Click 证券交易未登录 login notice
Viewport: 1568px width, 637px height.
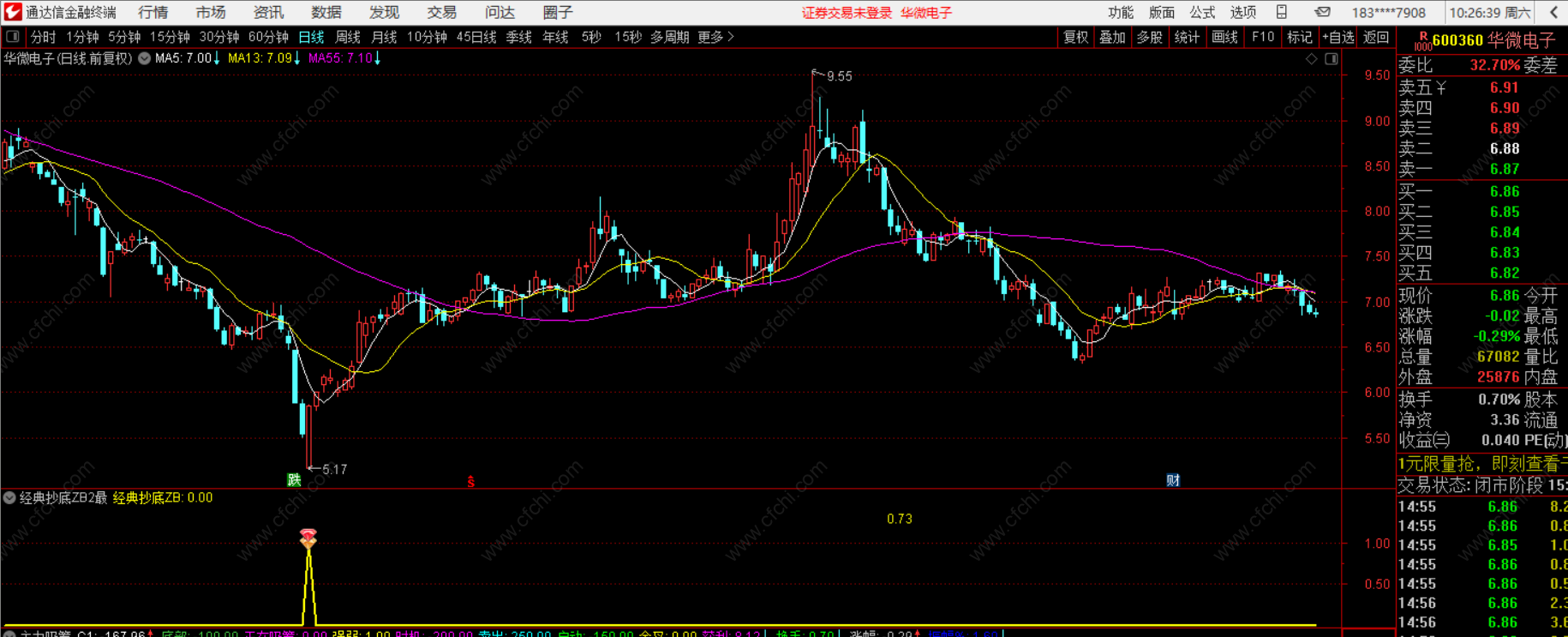pos(847,13)
